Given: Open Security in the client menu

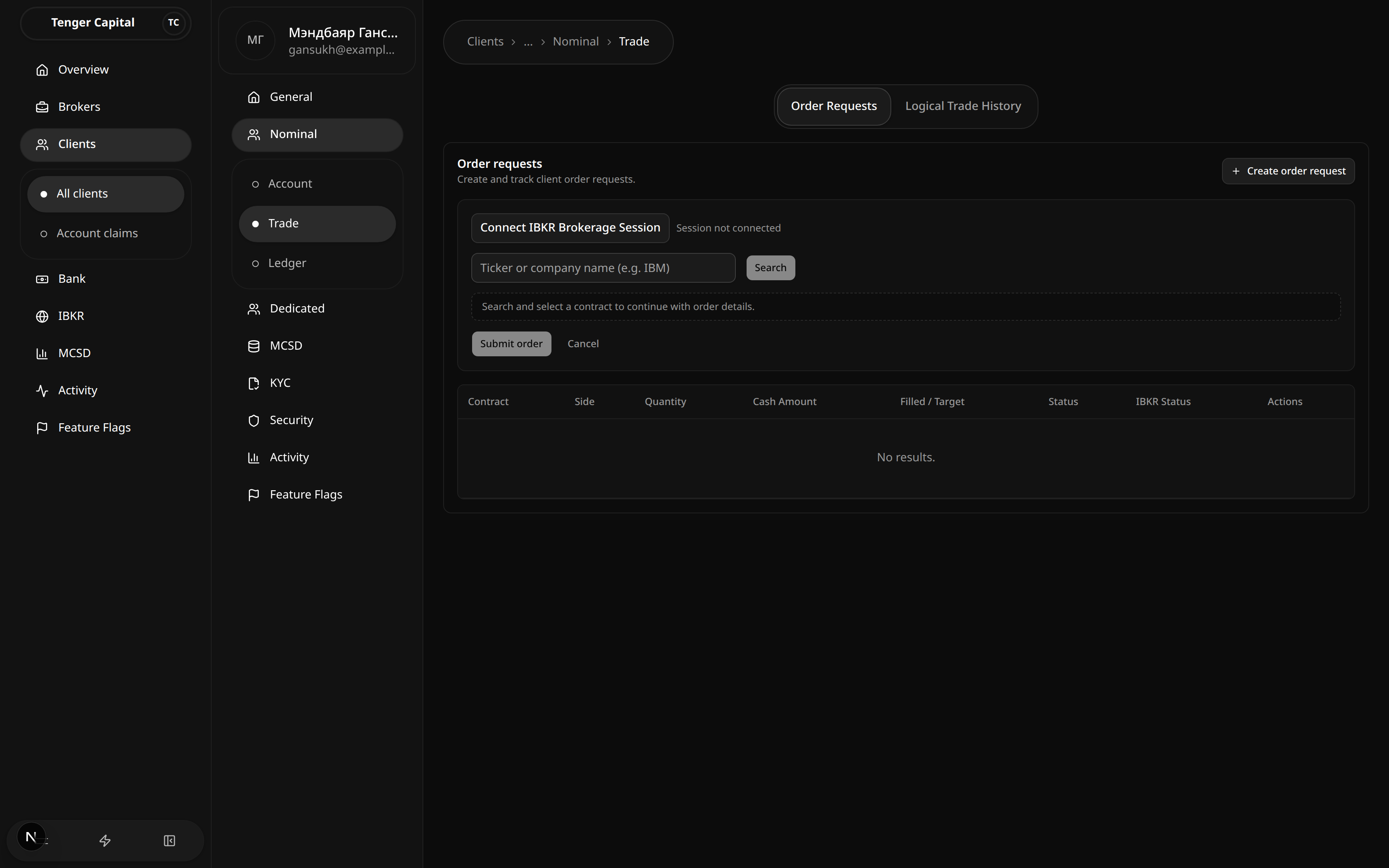Looking at the screenshot, I should tap(317, 421).
